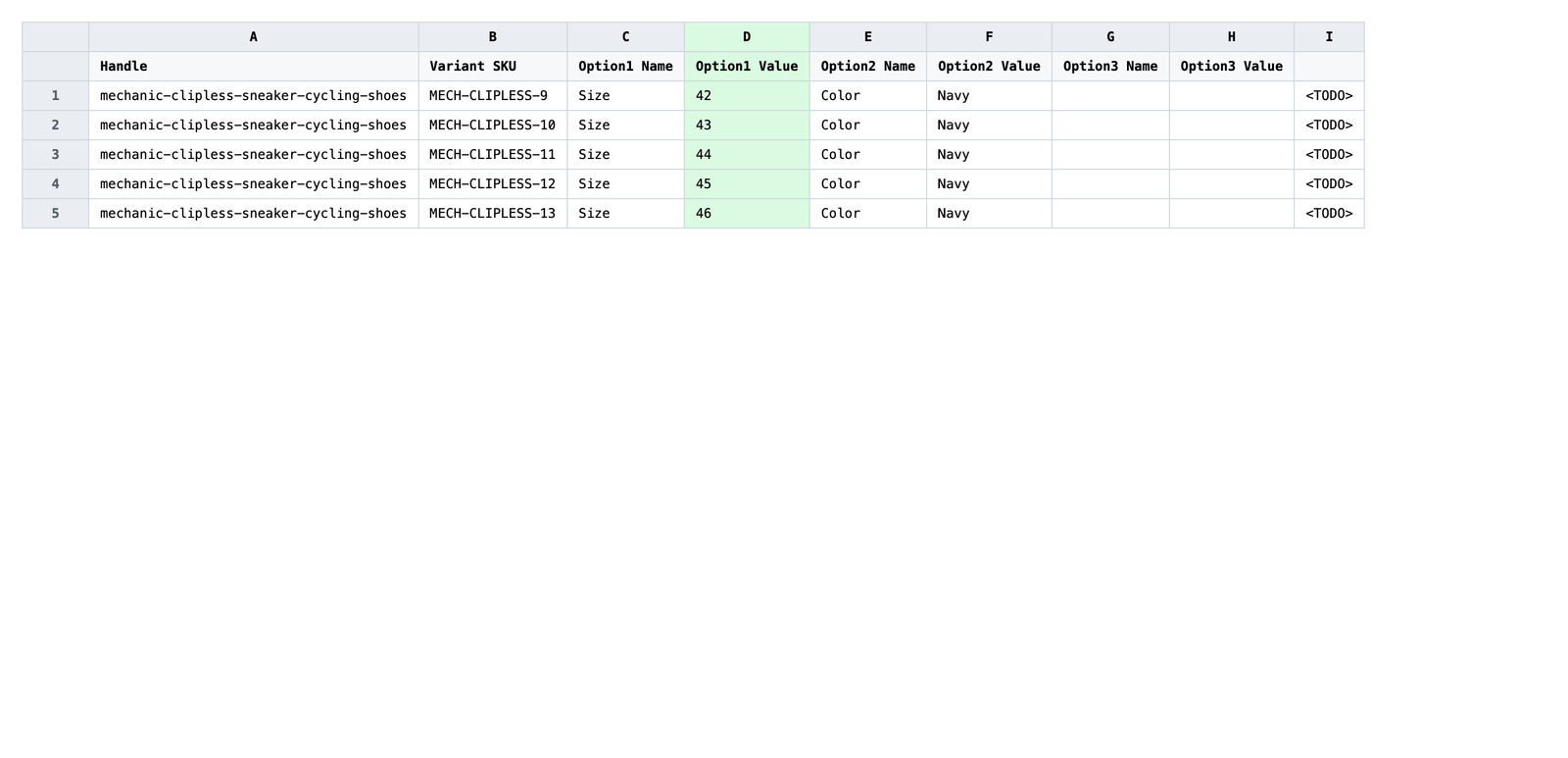This screenshot has height=758, width=1568.
Task: Select row 2 header
Action: [56, 126]
